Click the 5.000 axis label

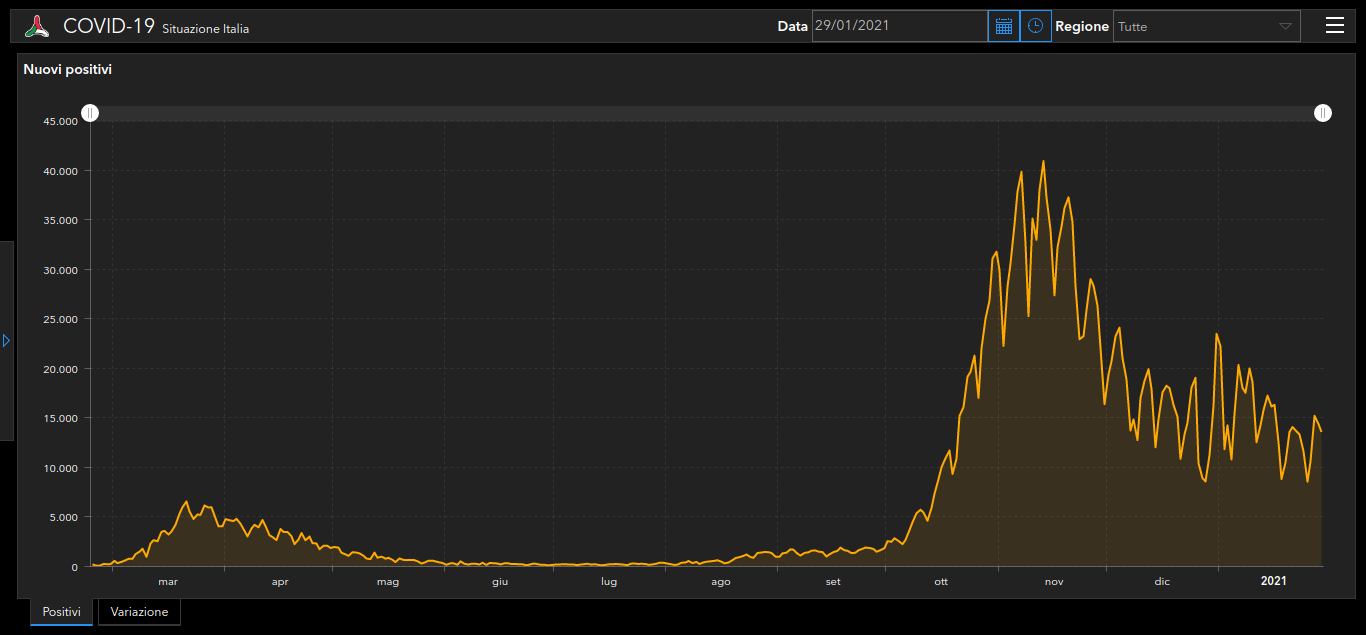pos(63,518)
